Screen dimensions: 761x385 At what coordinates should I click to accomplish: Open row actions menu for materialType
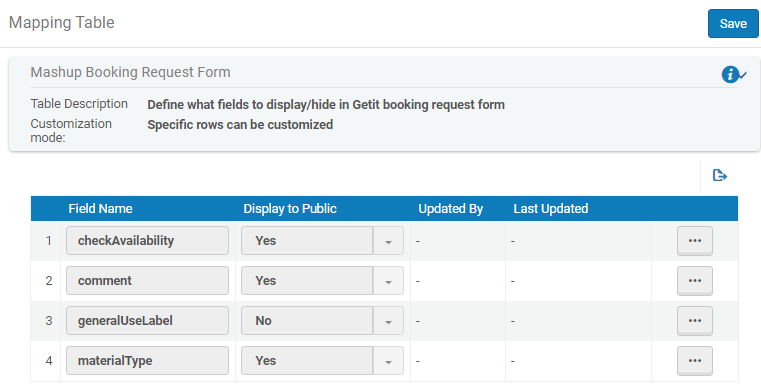[695, 361]
